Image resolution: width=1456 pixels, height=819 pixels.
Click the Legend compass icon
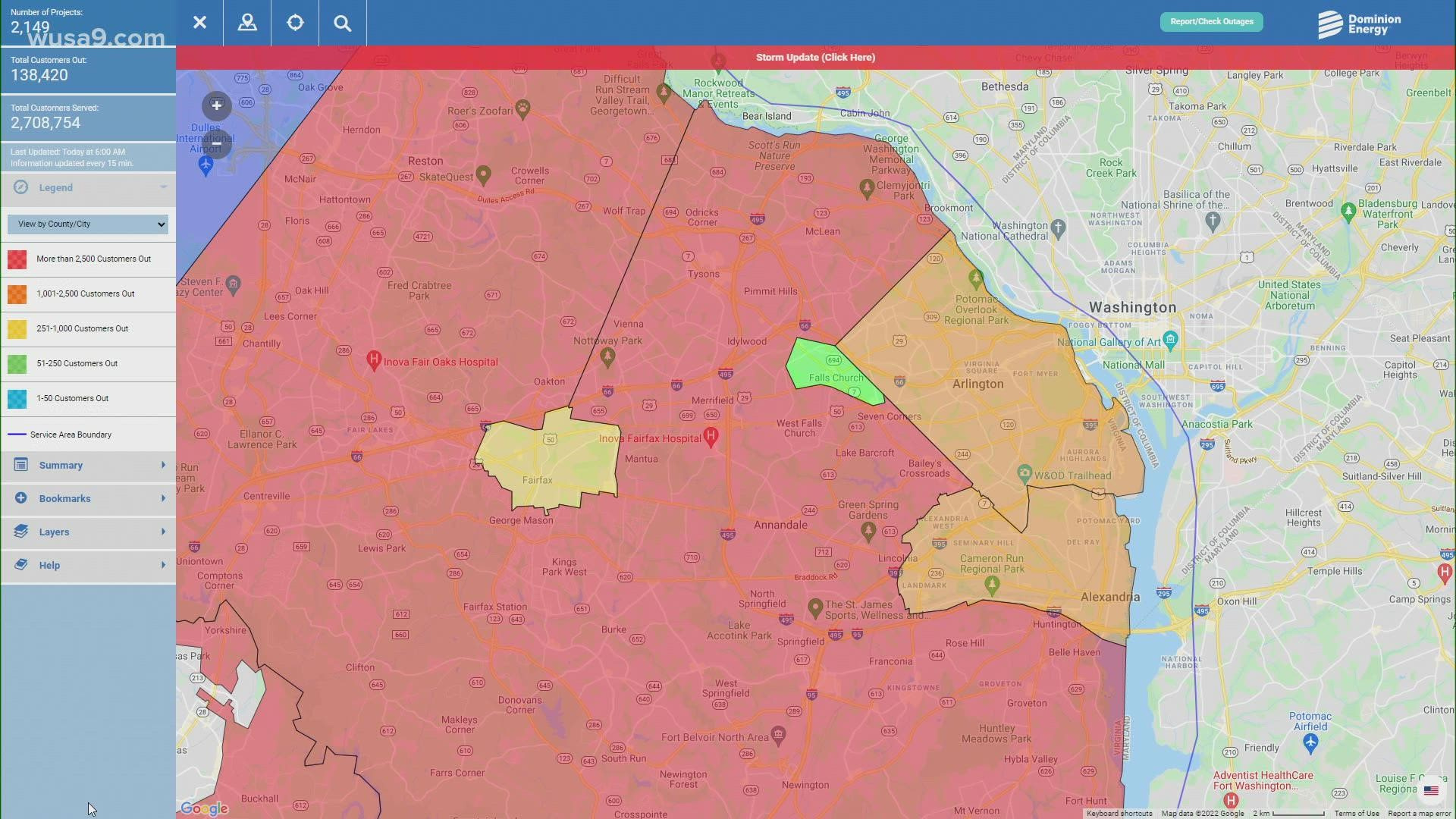[x=20, y=187]
